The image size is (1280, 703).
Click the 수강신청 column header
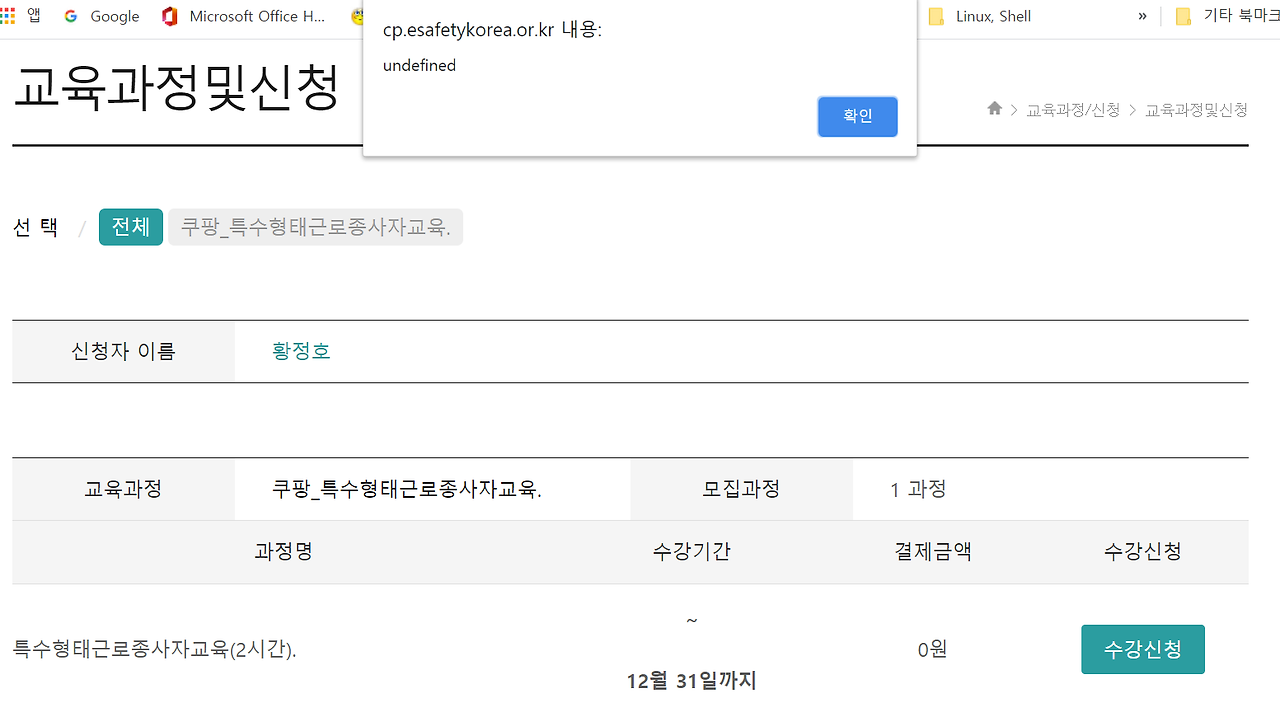1143,551
